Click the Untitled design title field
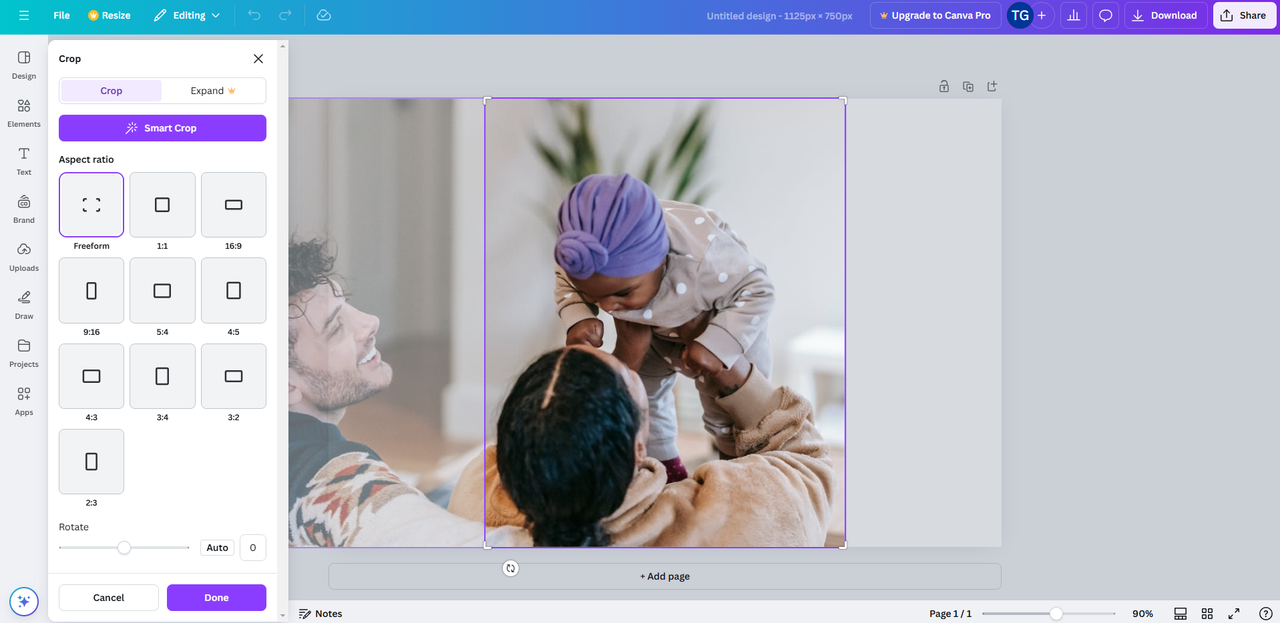1280x623 pixels. 779,15
